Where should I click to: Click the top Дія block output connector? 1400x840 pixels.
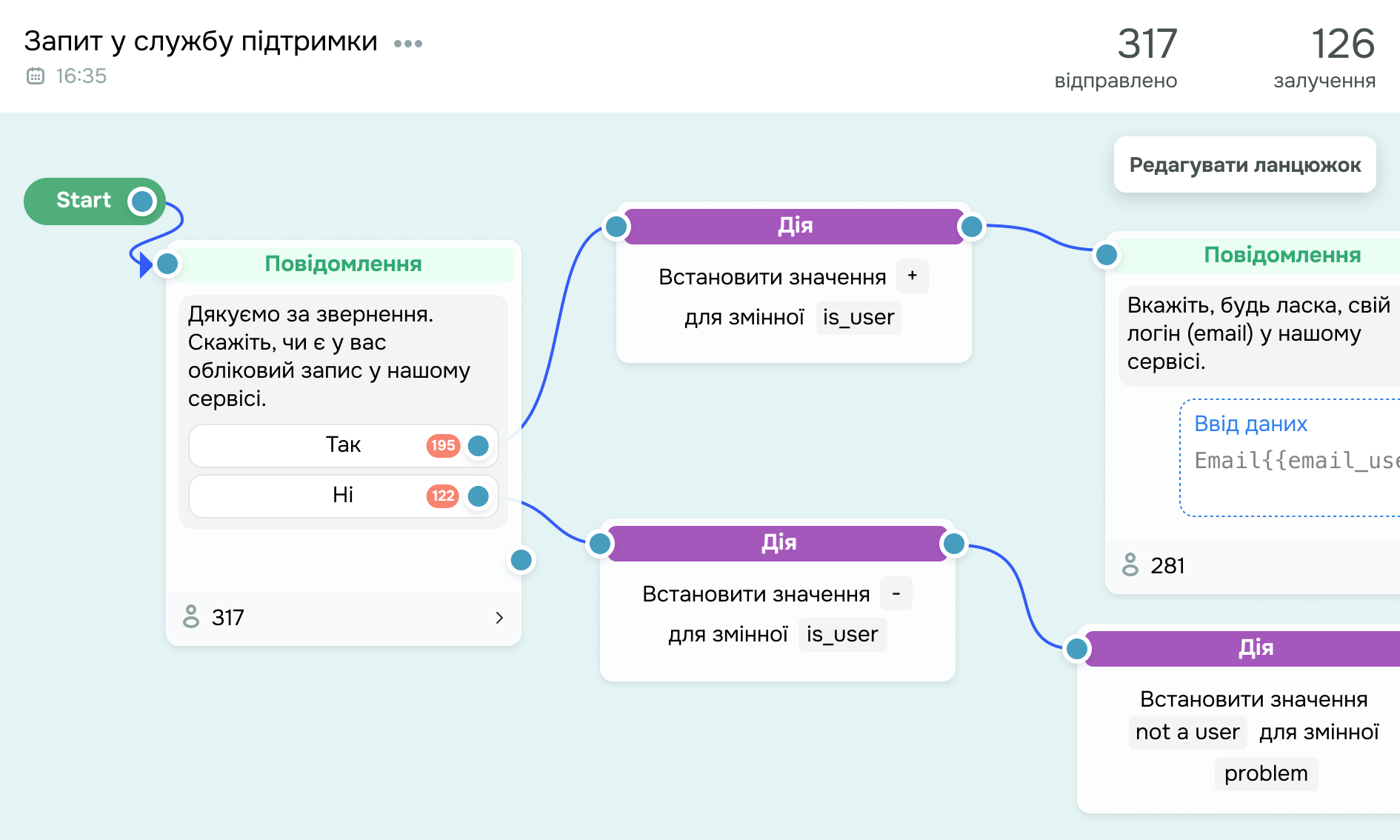971,227
